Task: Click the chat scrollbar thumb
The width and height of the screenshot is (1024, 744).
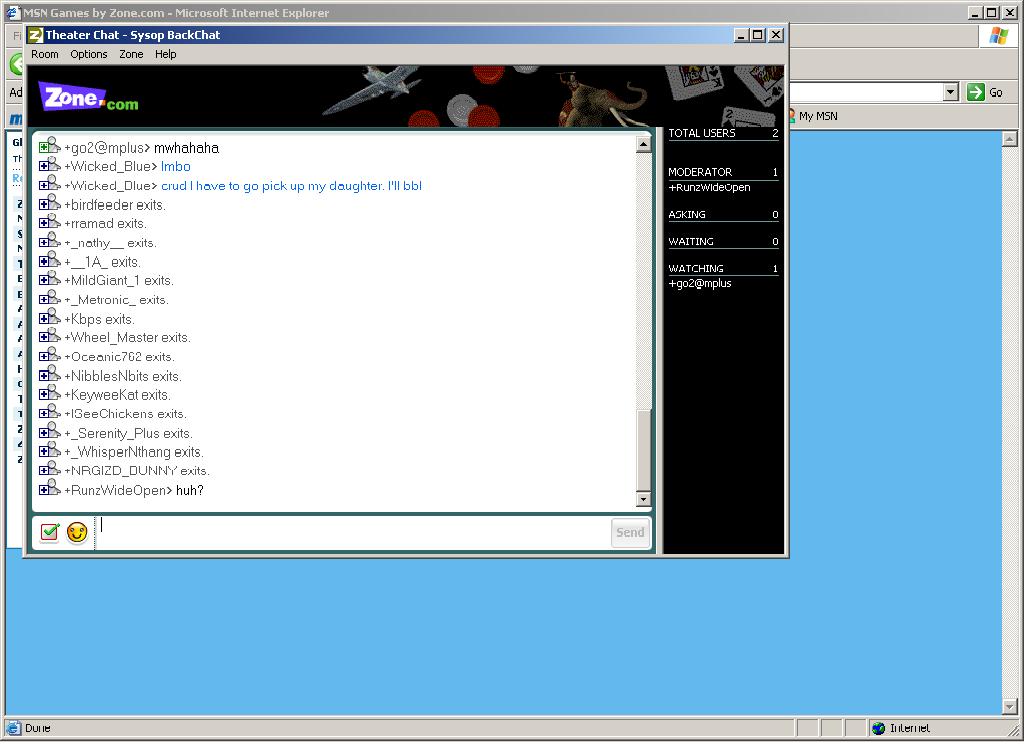Action: click(x=643, y=450)
